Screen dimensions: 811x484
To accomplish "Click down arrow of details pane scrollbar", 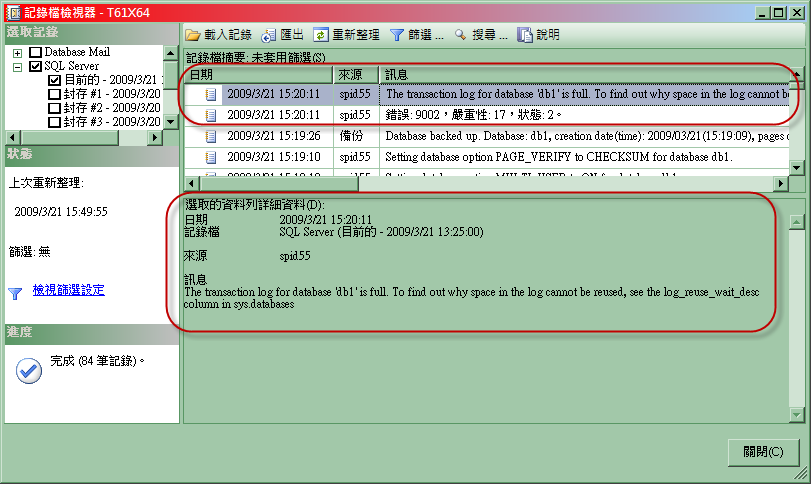I will [x=797, y=415].
